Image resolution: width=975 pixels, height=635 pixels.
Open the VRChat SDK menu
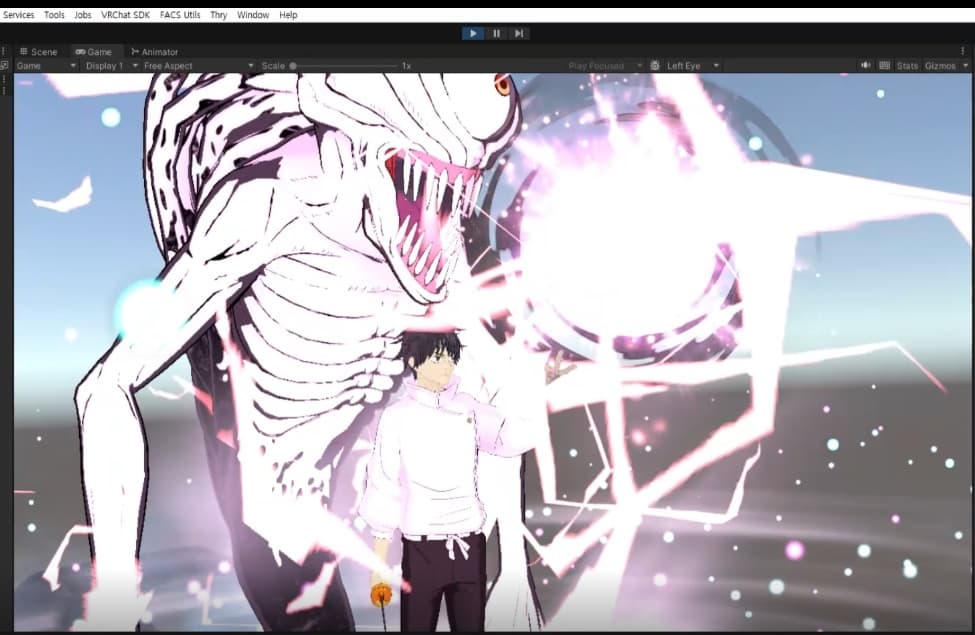tap(126, 15)
